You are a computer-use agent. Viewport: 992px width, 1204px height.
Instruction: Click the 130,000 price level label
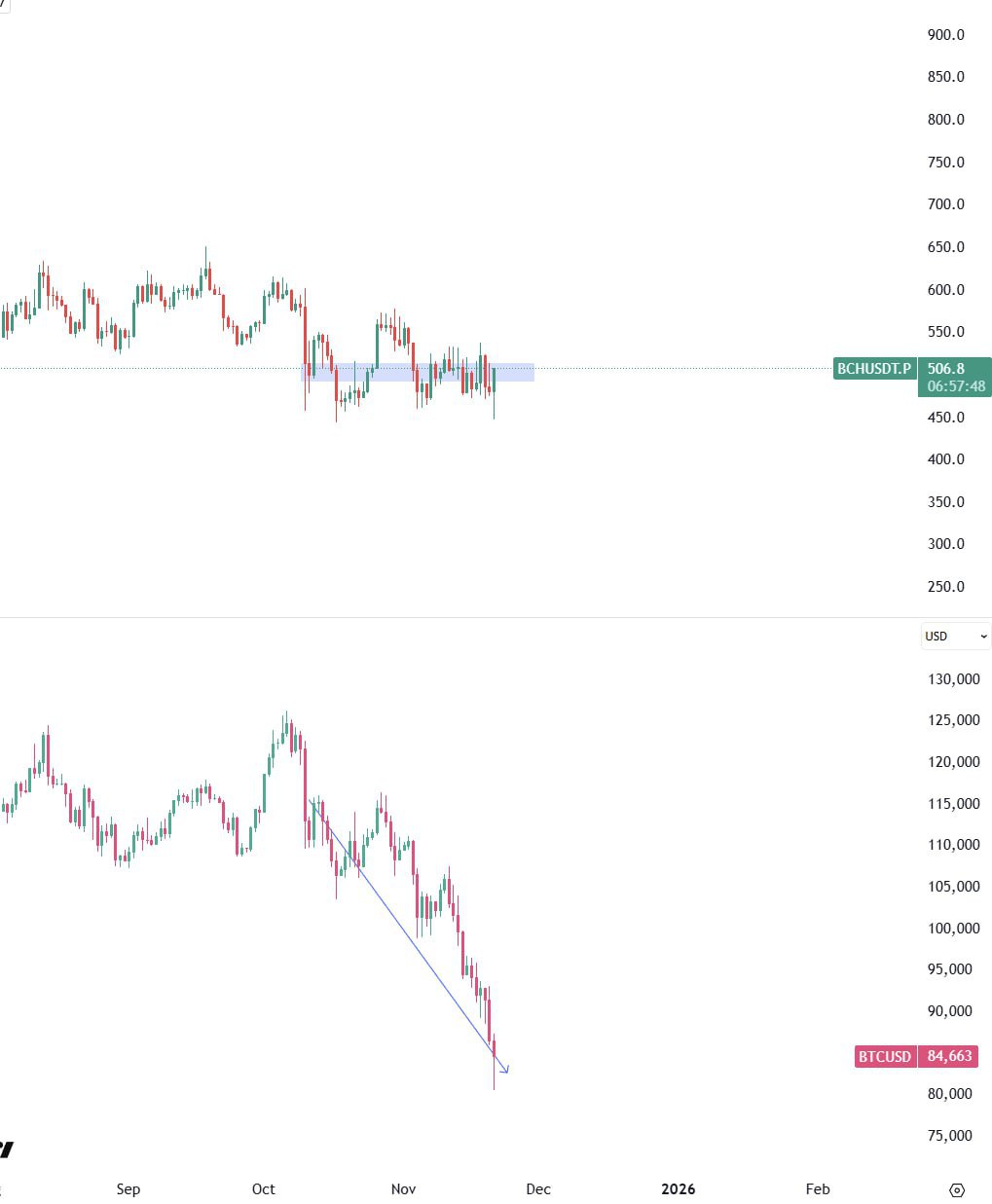pyautogui.click(x=952, y=679)
